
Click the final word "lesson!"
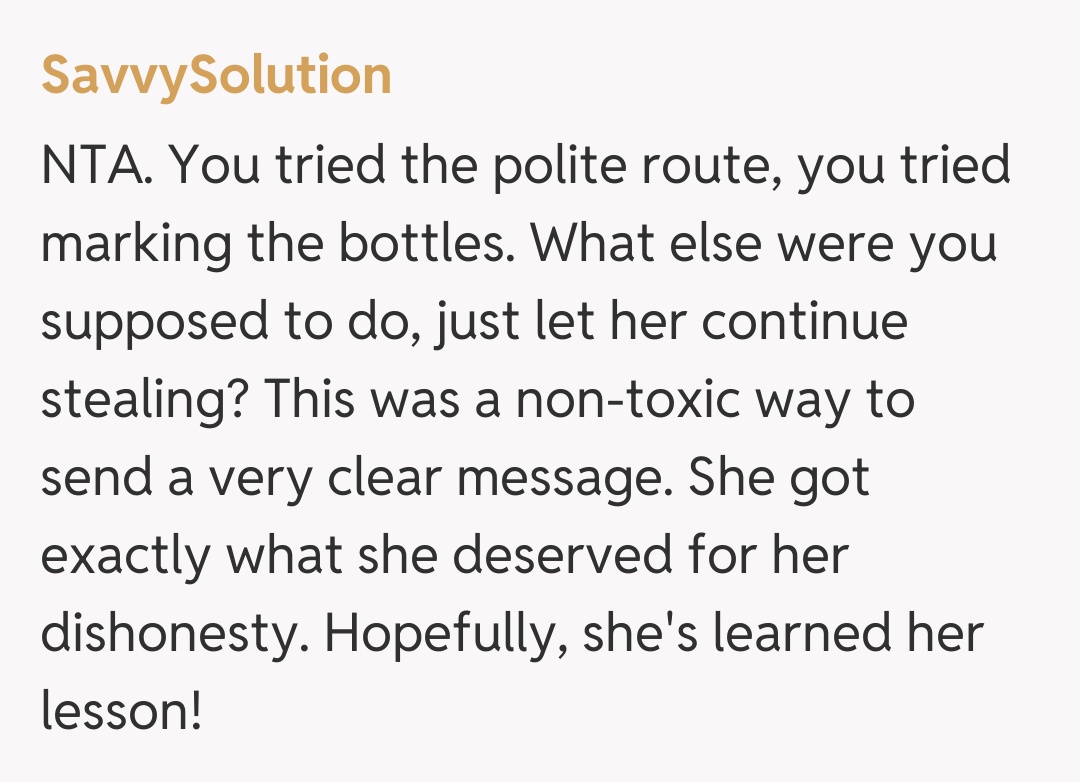(x=122, y=712)
